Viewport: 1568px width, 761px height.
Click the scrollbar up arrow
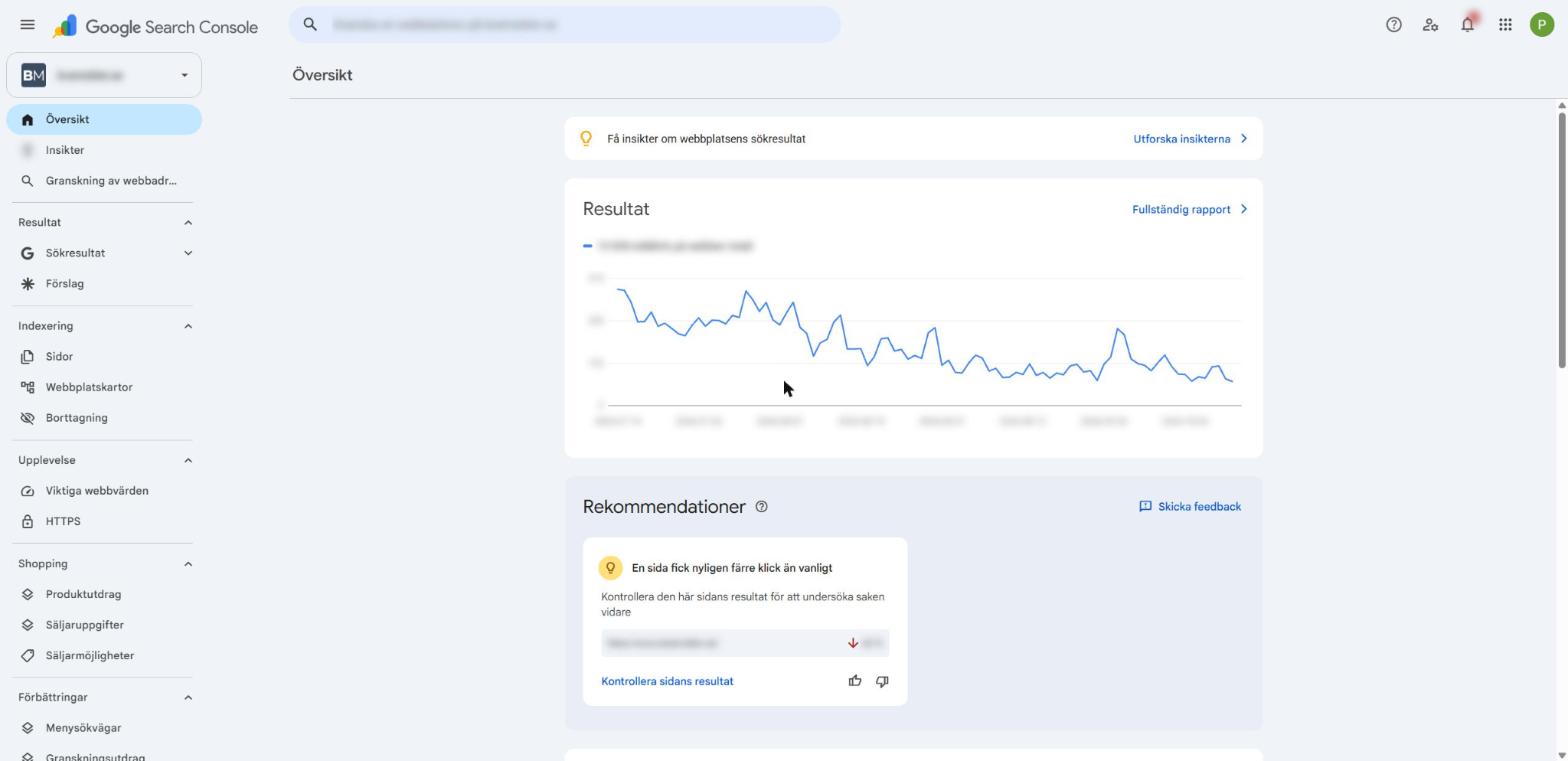click(x=1562, y=105)
